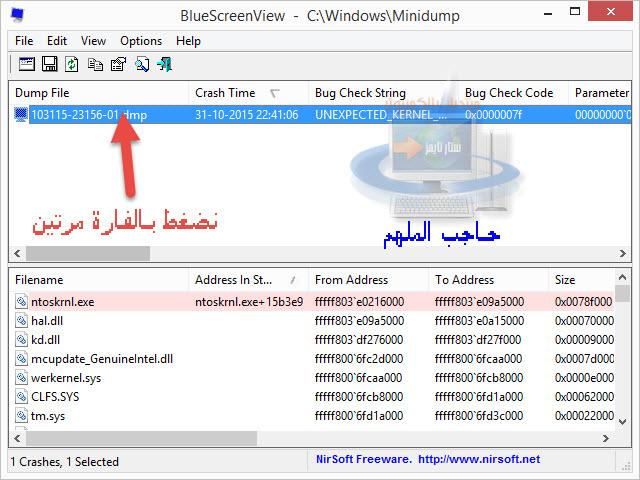Screen dimensions: 640x480
Task: Click the lower pane vertical scrollbar down arrow
Action: pos(622,422)
